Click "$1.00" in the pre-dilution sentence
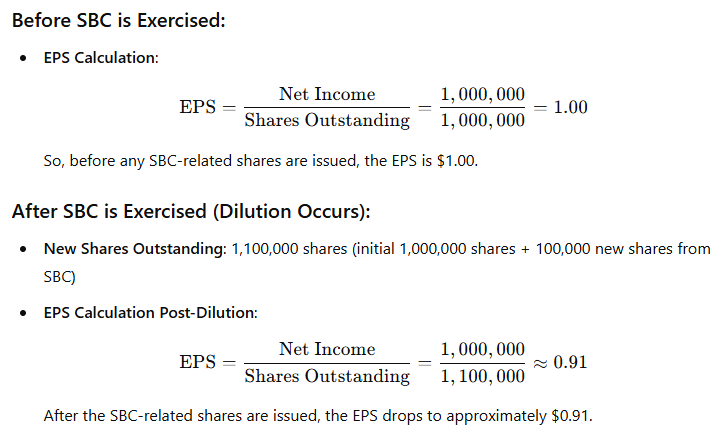The width and height of the screenshot is (714, 437). point(455,161)
